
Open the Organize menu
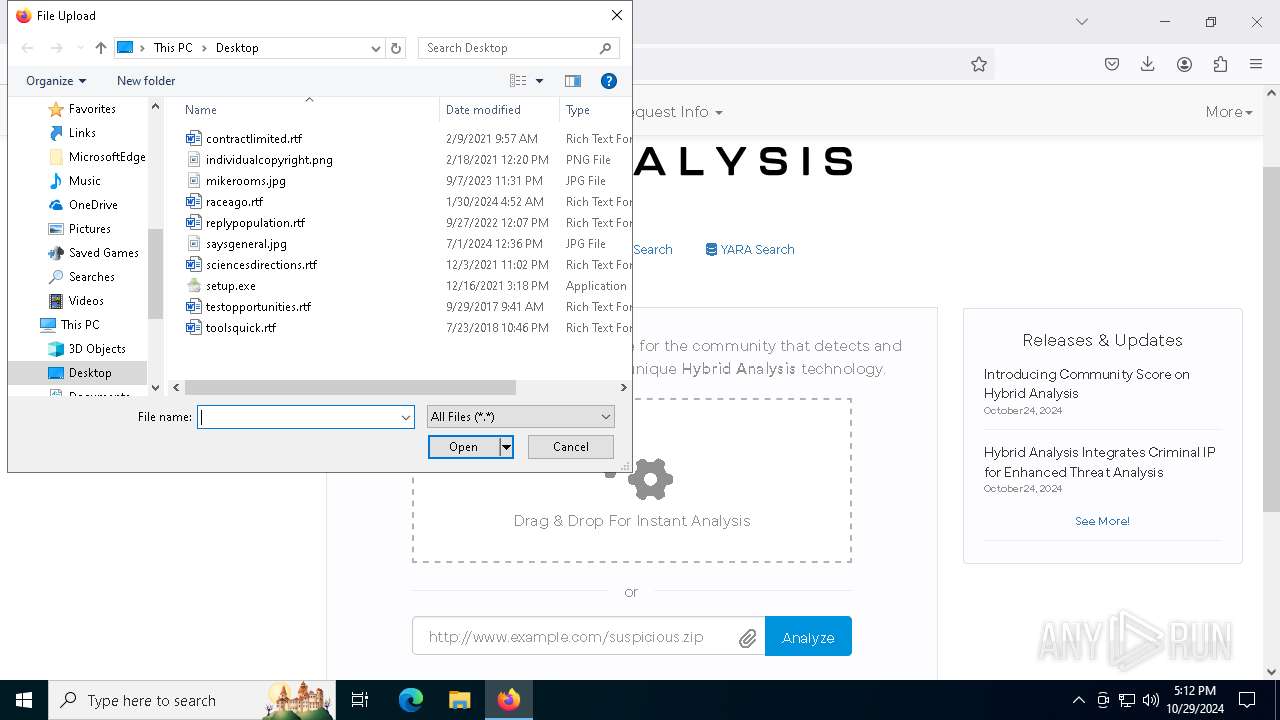tap(56, 81)
